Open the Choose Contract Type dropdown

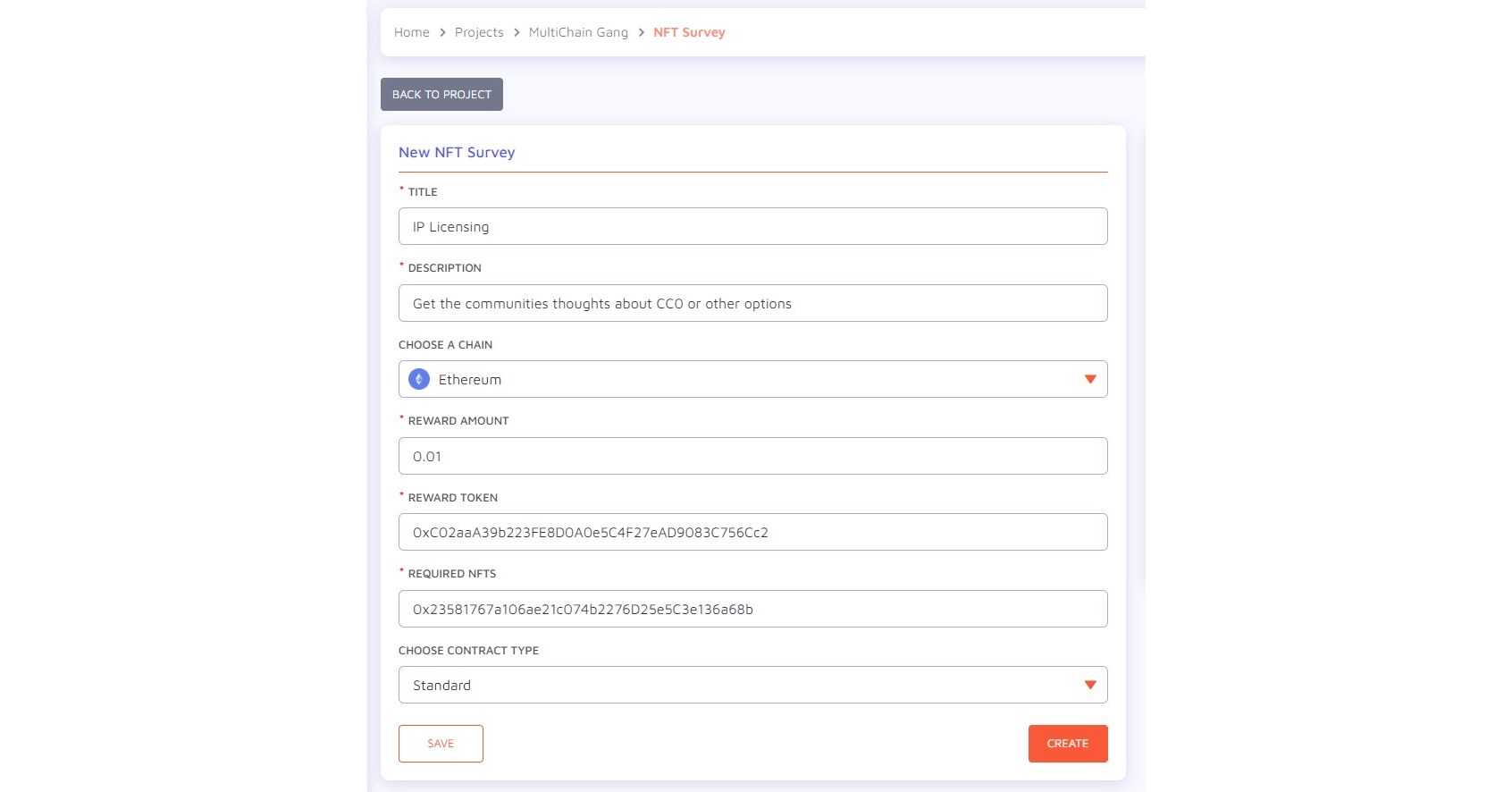[752, 685]
